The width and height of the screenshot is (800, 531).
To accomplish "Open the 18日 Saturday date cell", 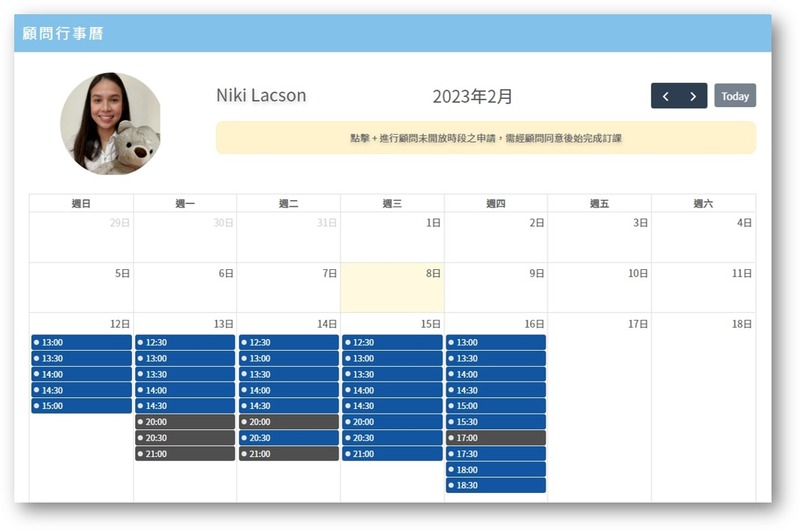I will coord(703,400).
